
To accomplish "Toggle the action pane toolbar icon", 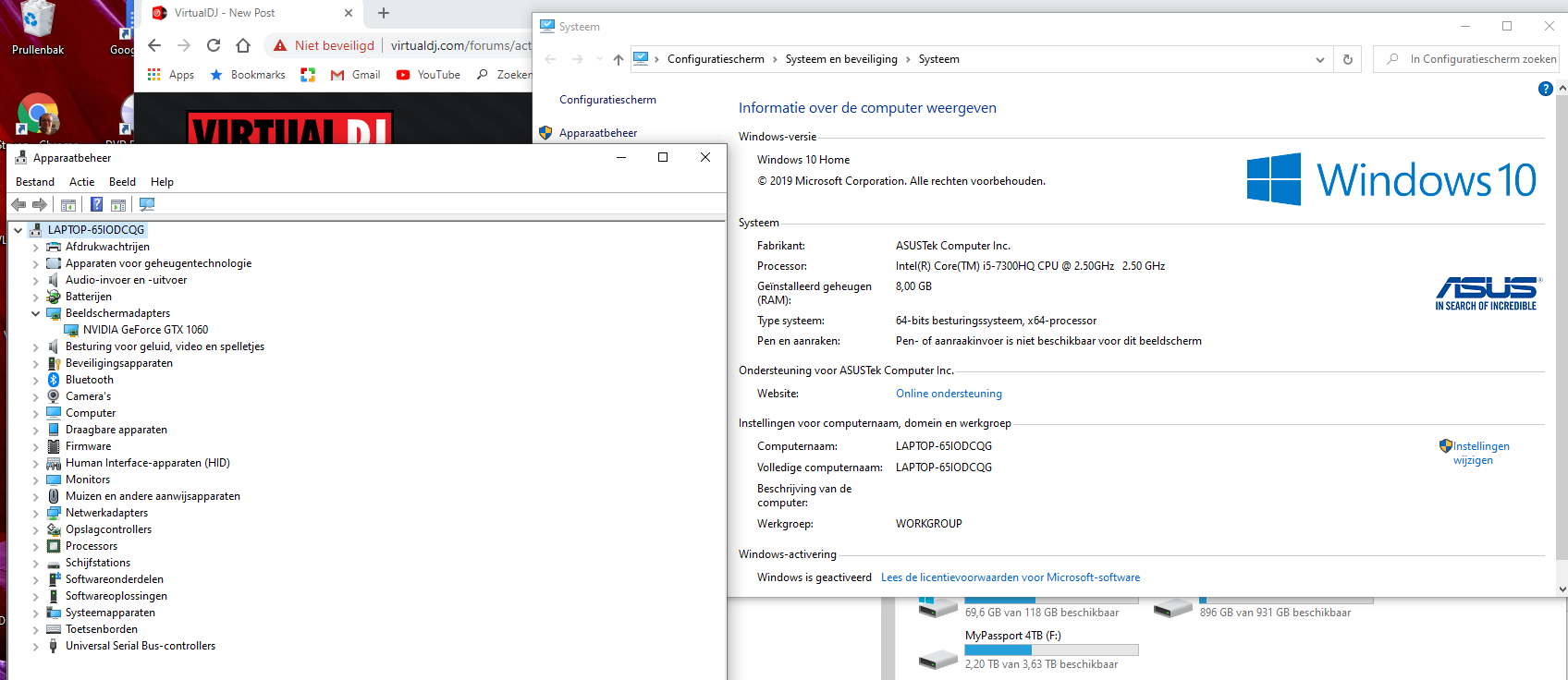I will (118, 204).
